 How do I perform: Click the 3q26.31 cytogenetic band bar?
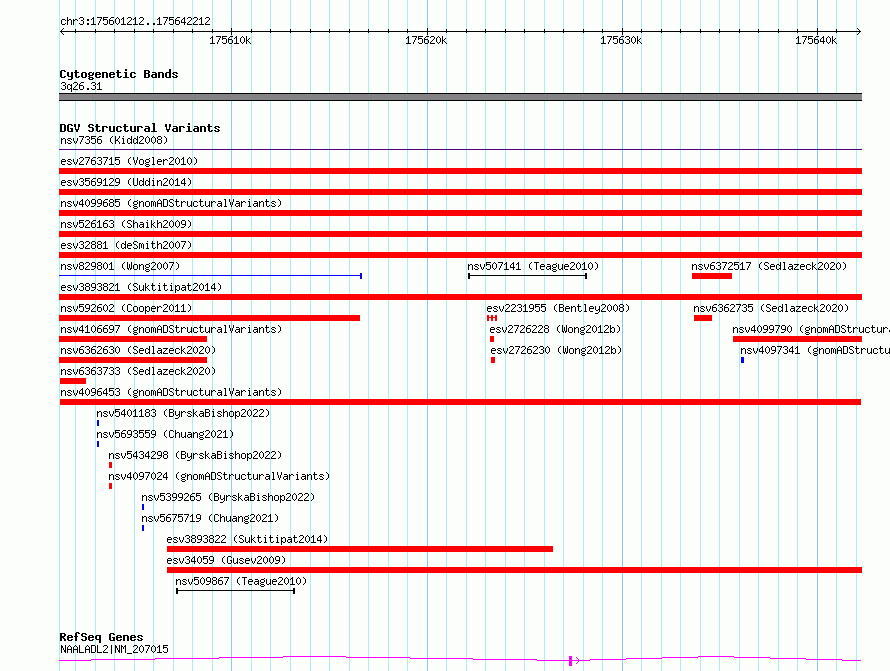(x=460, y=97)
